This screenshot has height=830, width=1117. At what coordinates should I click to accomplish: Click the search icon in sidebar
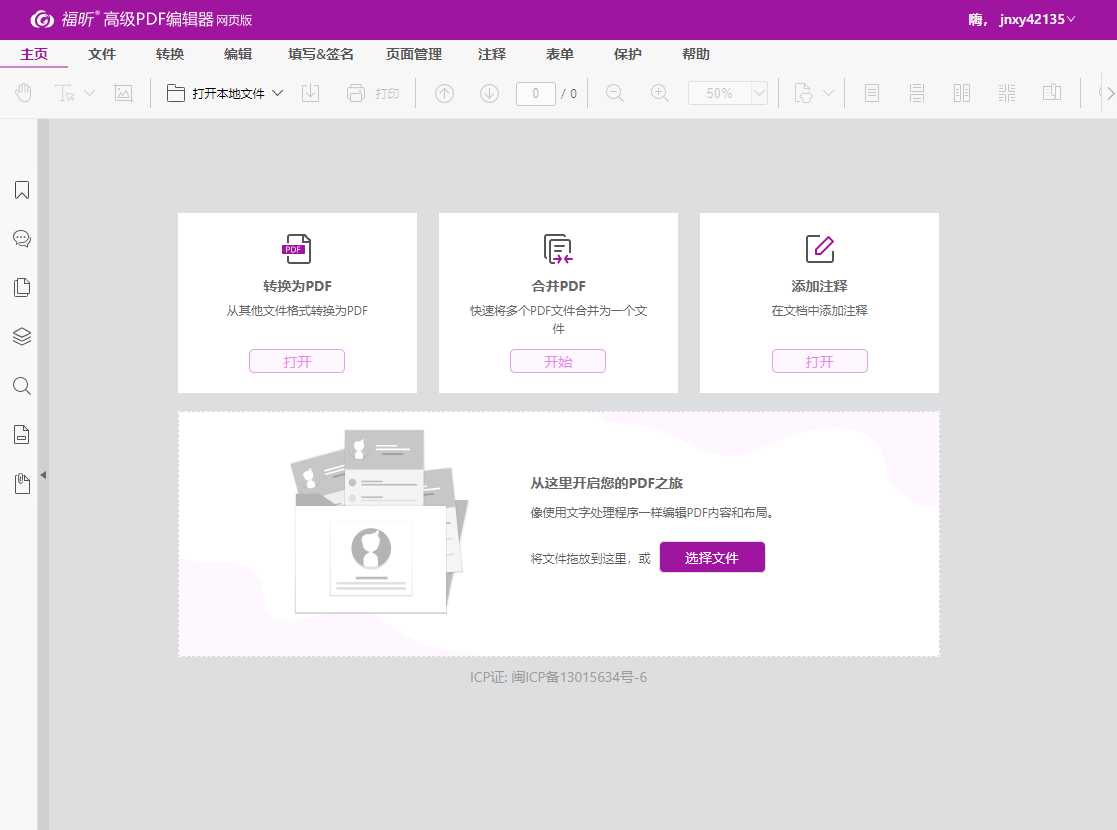[21, 386]
